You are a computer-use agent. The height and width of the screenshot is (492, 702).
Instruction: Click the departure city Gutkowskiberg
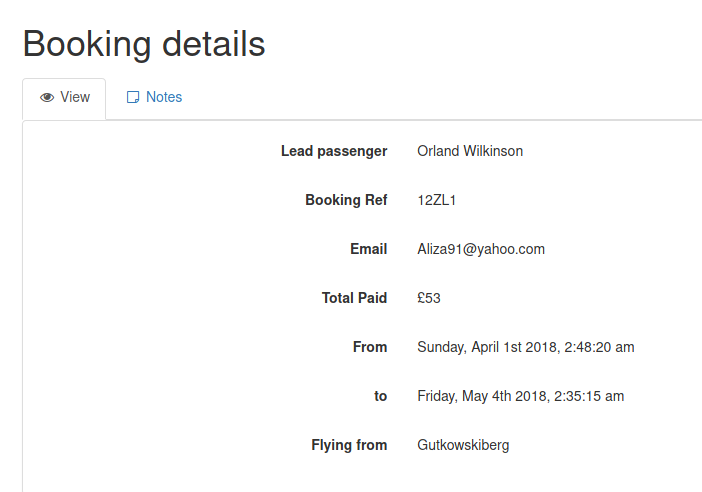463,445
